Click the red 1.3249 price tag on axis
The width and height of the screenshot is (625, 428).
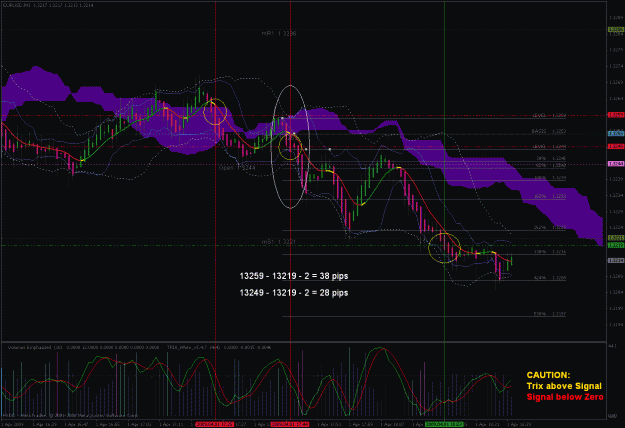pyautogui.click(x=616, y=147)
